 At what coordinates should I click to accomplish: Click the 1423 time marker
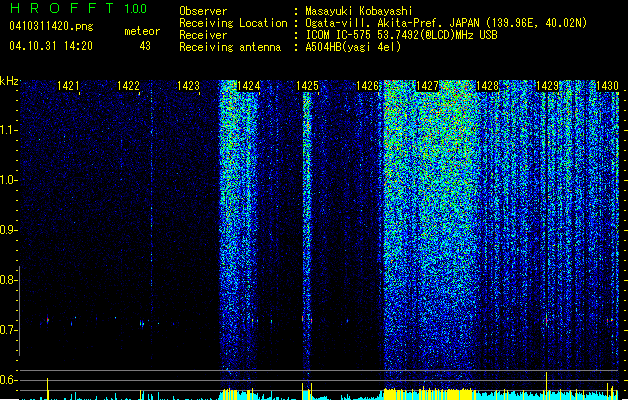point(188,86)
